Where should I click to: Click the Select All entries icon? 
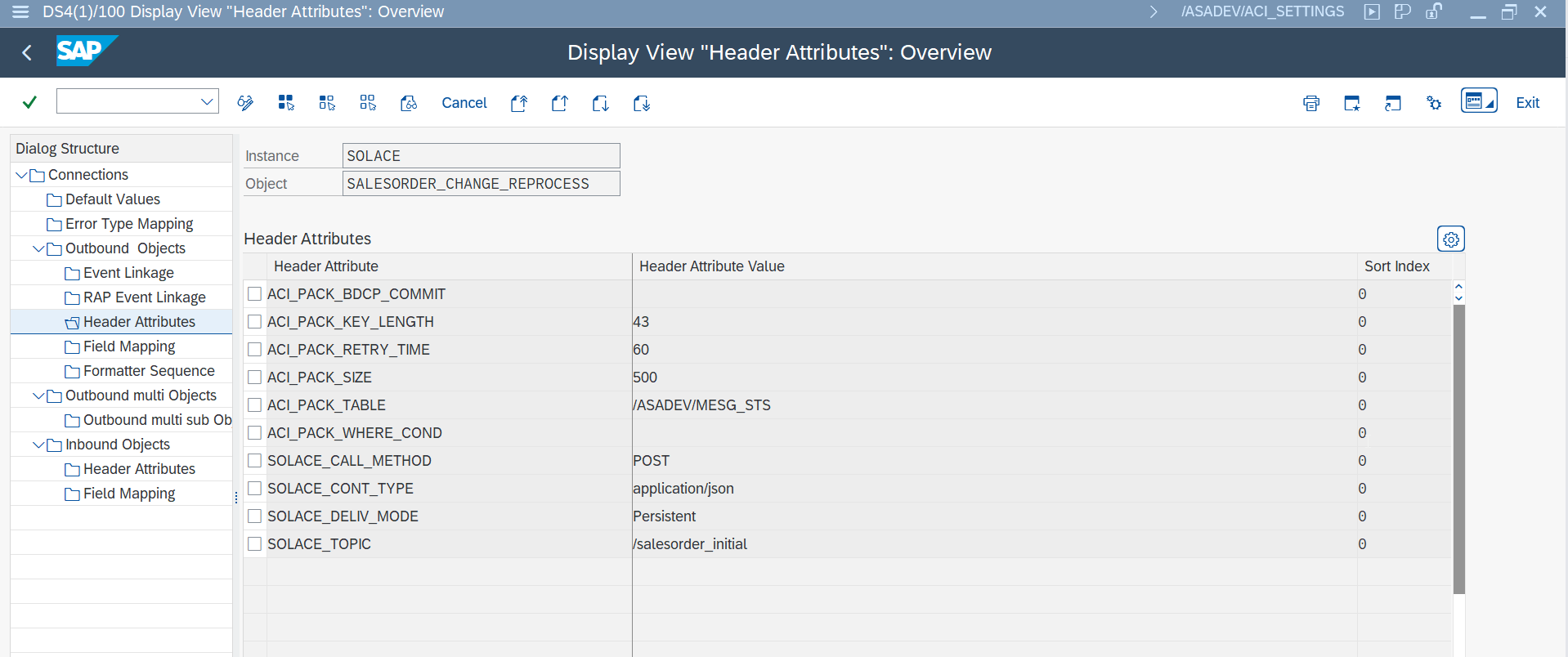tap(286, 103)
